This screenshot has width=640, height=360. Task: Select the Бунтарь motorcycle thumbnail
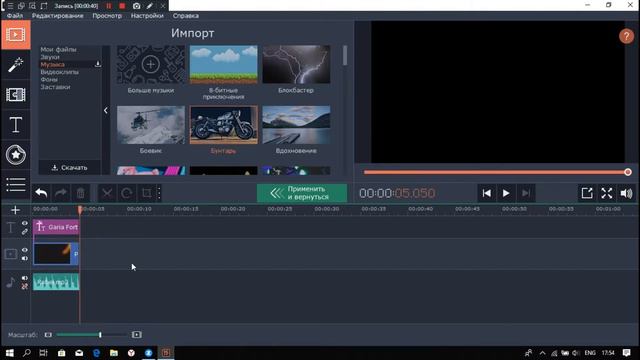click(x=223, y=125)
